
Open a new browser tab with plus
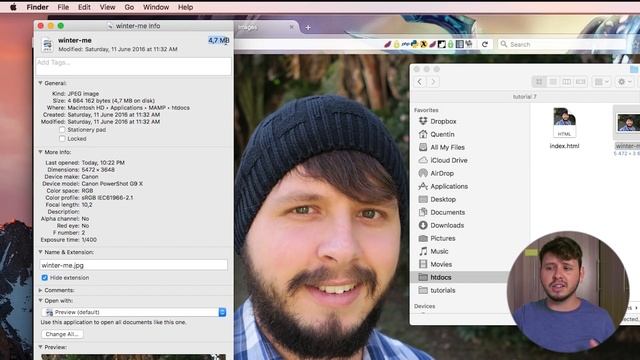[308, 27]
